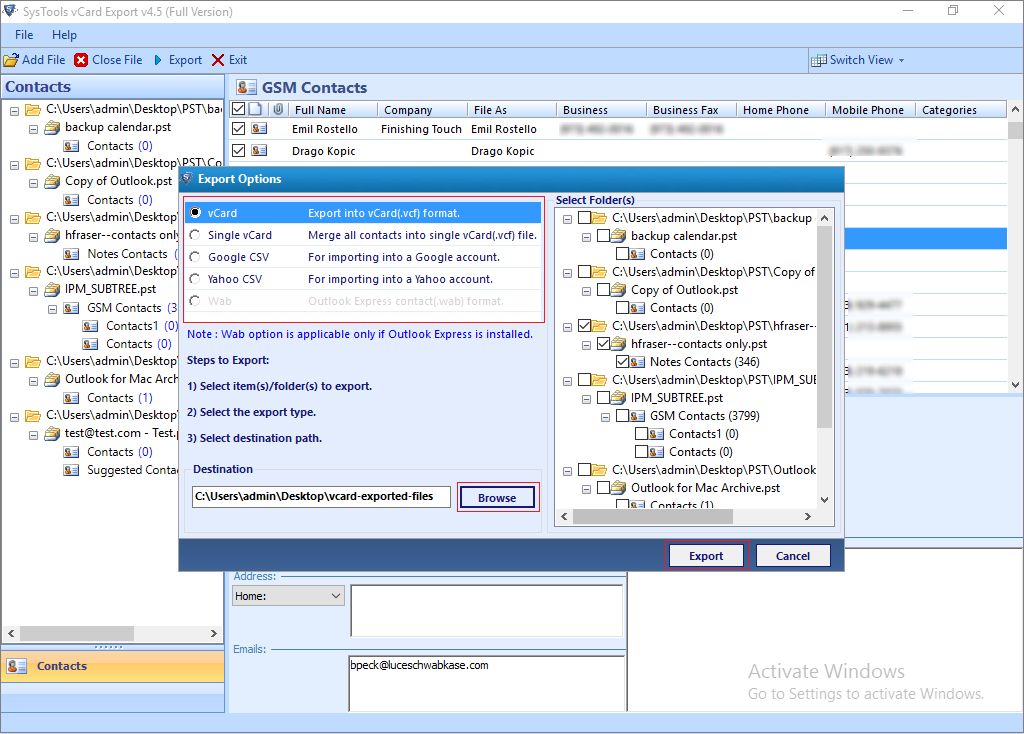Sort by the Mobile Phone column header
1024x734 pixels.
(x=869, y=110)
